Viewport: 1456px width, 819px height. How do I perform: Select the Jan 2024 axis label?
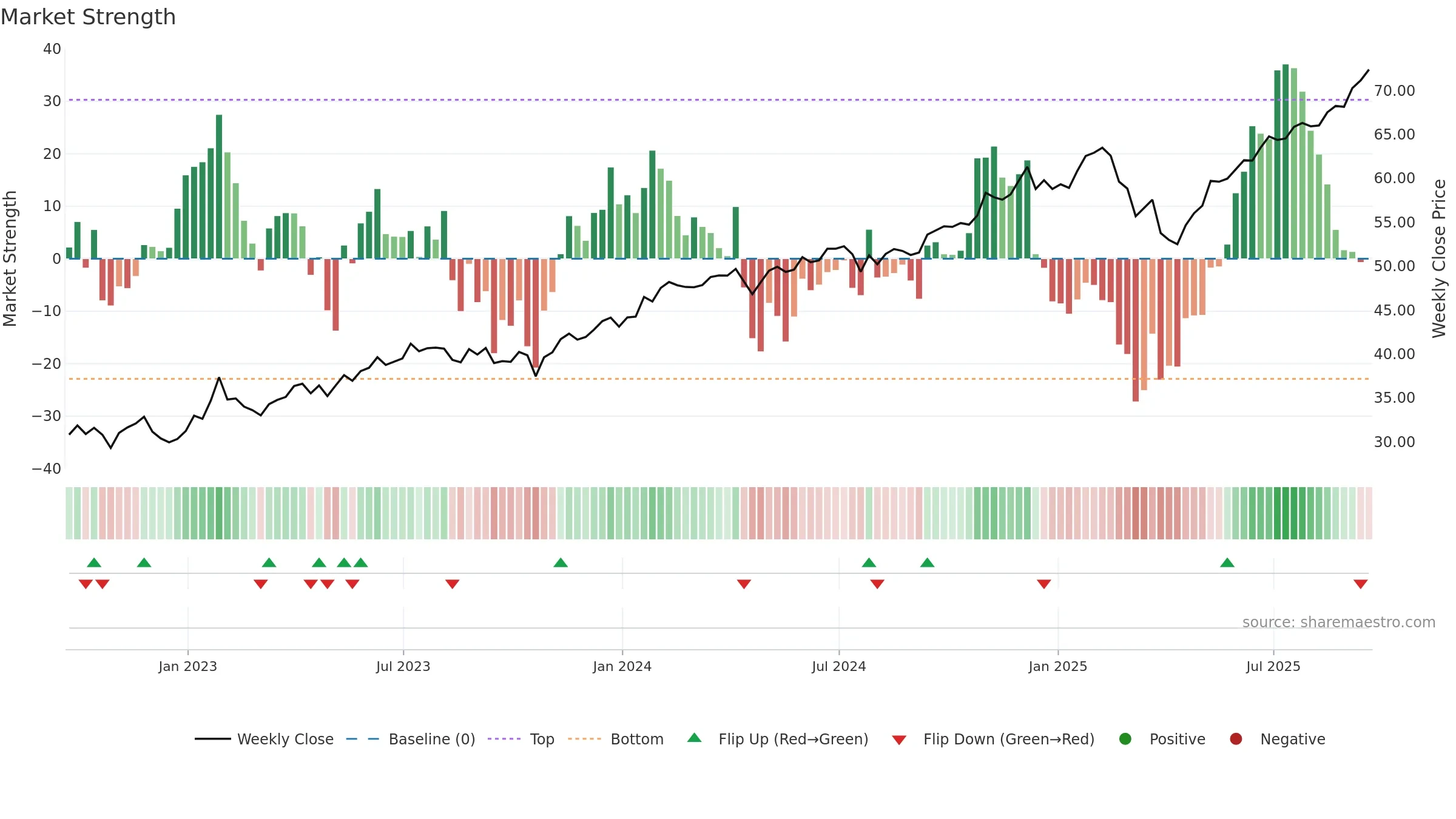[x=622, y=666]
